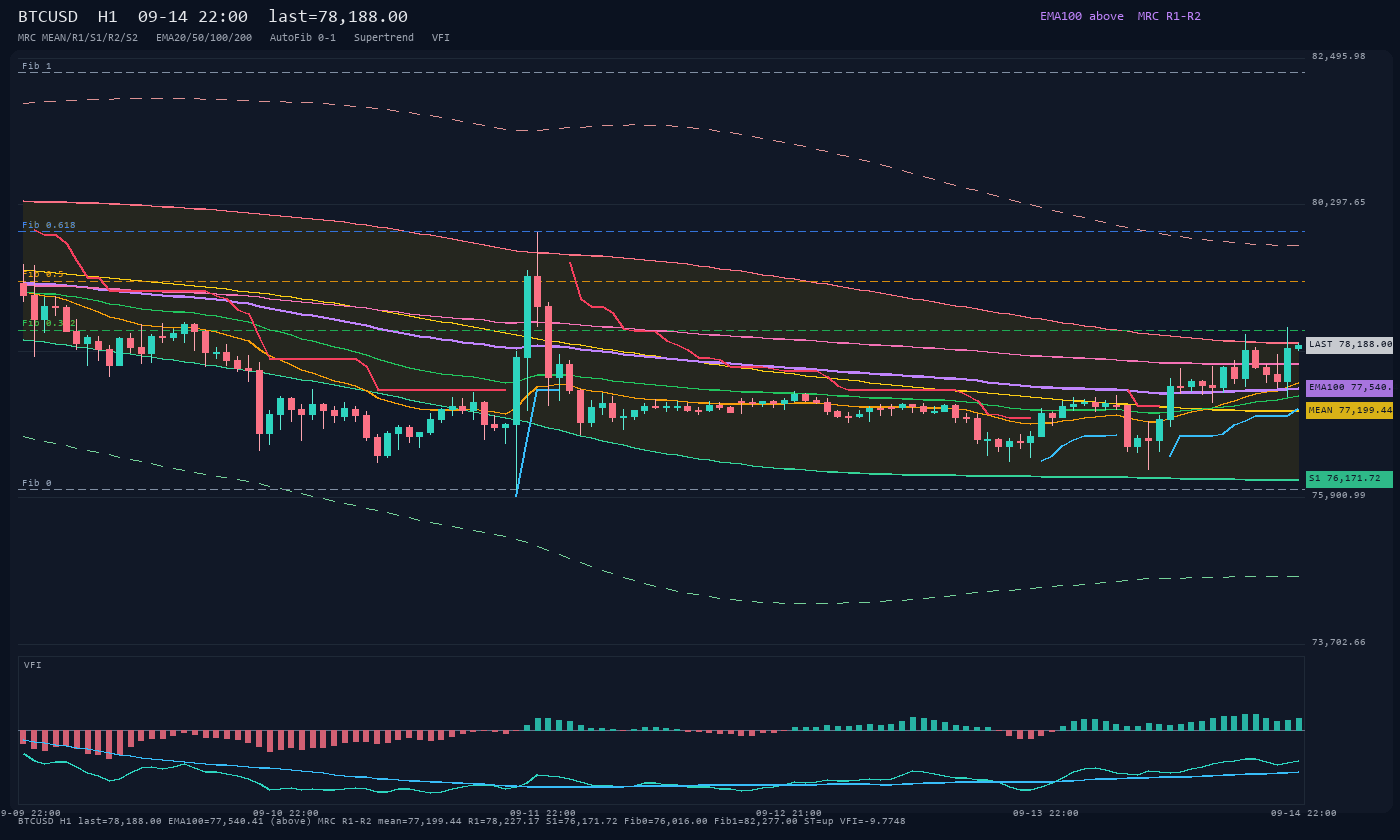Click the H1 timeframe in header
The height and width of the screenshot is (840, 1400).
(x=108, y=16)
